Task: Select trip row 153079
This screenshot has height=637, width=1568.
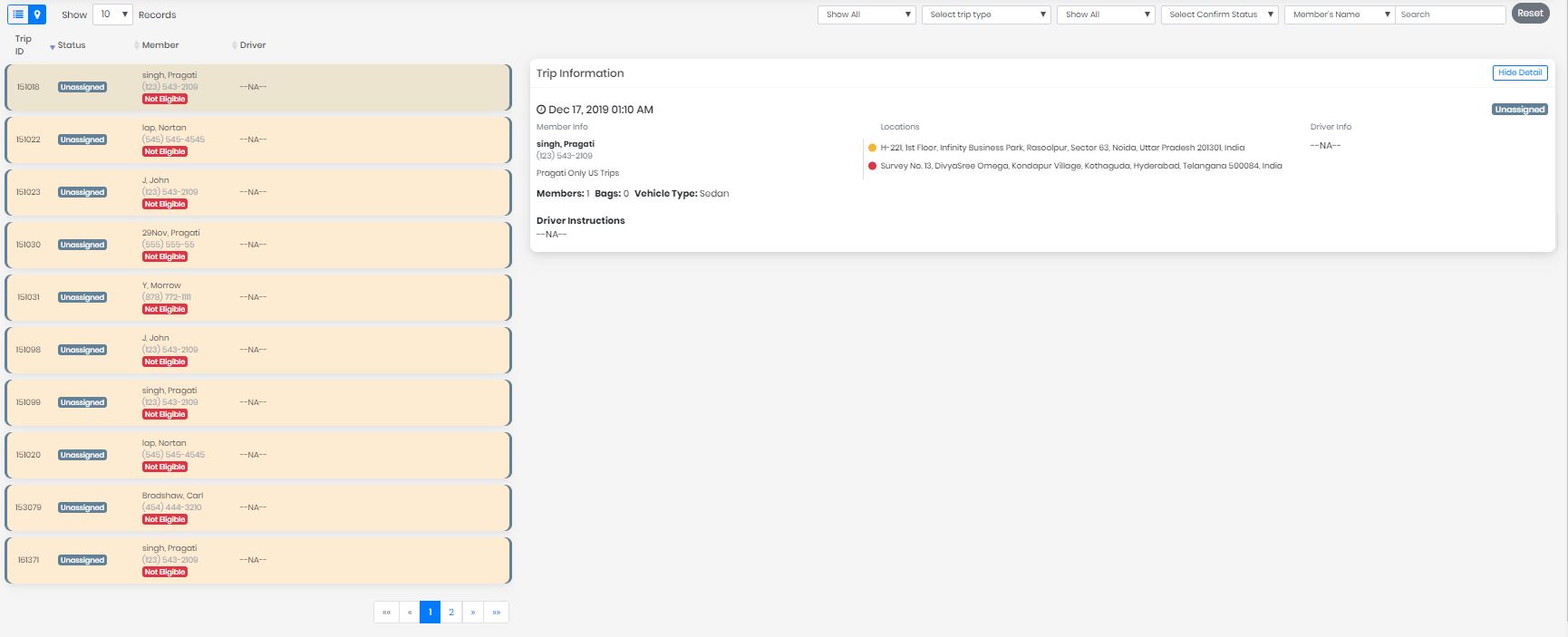Action: point(258,507)
